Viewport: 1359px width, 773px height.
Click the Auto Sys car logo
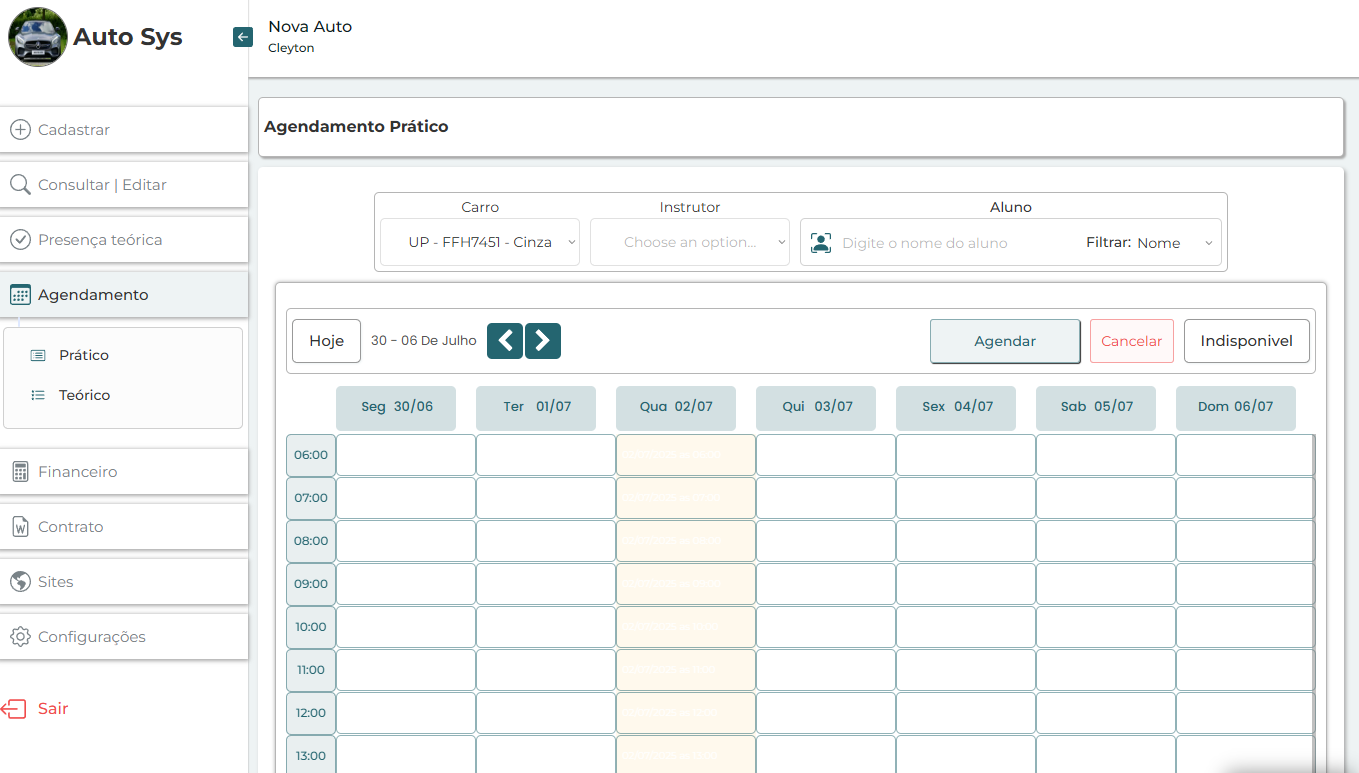[38, 37]
